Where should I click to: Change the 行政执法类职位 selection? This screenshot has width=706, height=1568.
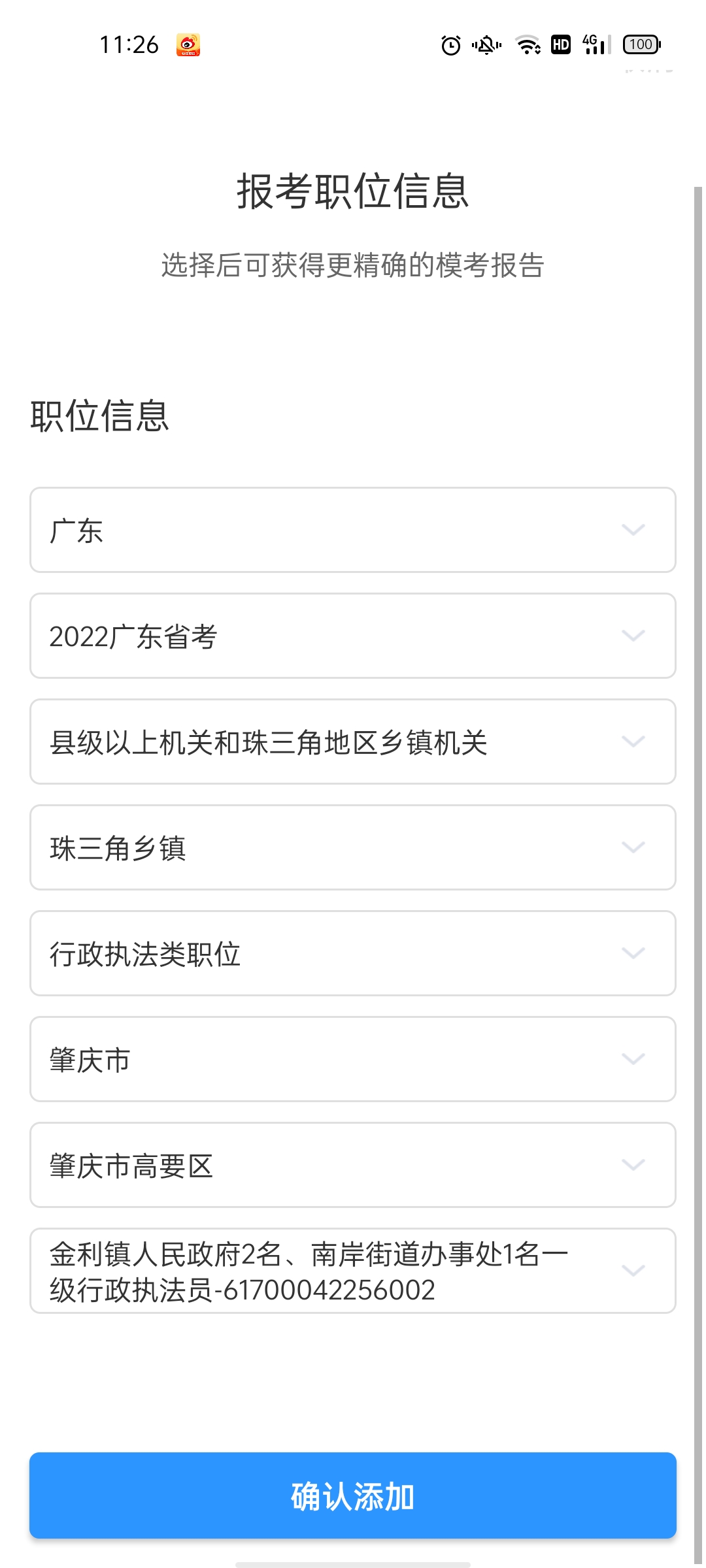(353, 953)
